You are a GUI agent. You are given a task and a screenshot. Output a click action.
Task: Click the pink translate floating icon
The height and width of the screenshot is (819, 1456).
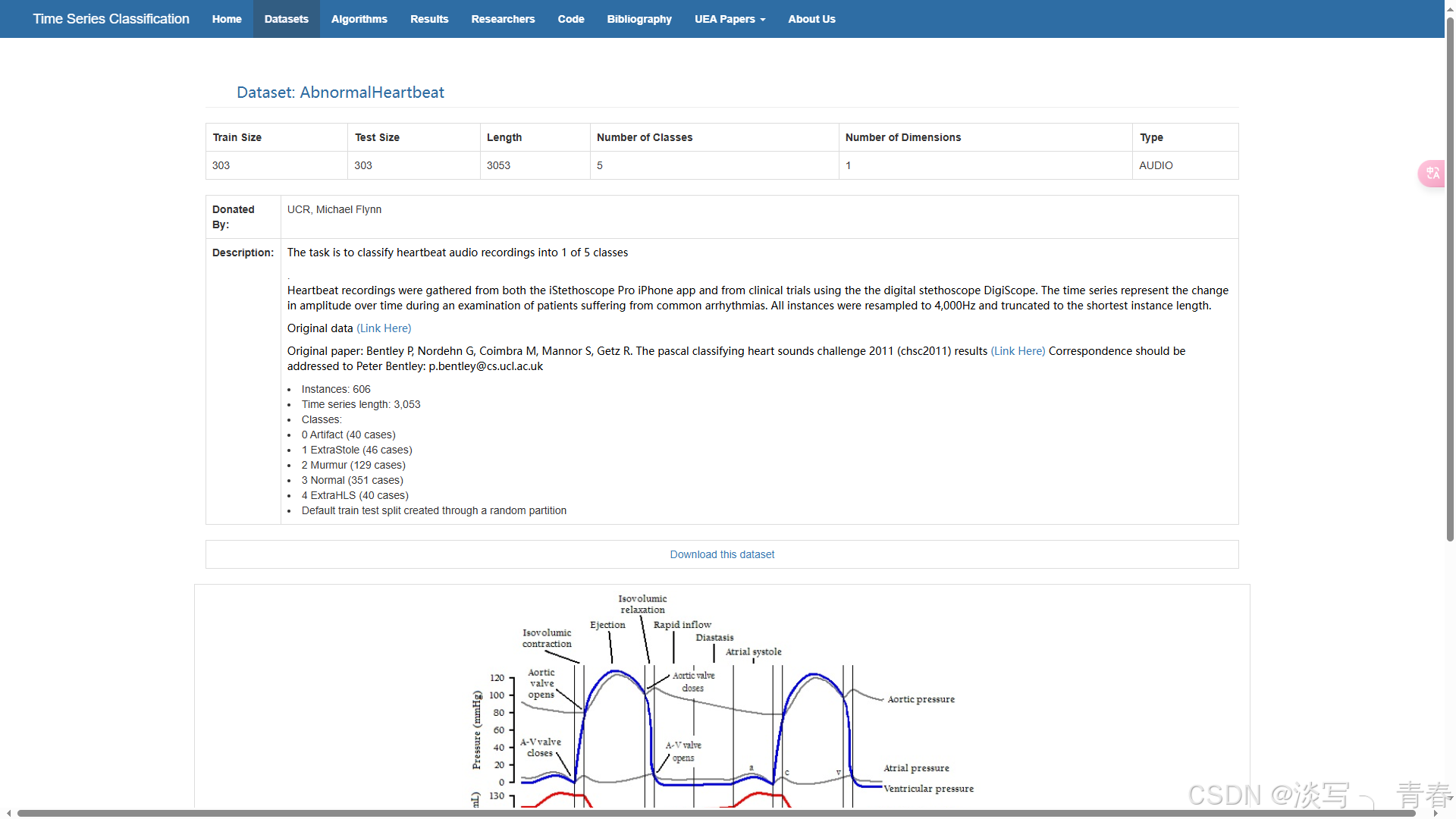[1432, 174]
